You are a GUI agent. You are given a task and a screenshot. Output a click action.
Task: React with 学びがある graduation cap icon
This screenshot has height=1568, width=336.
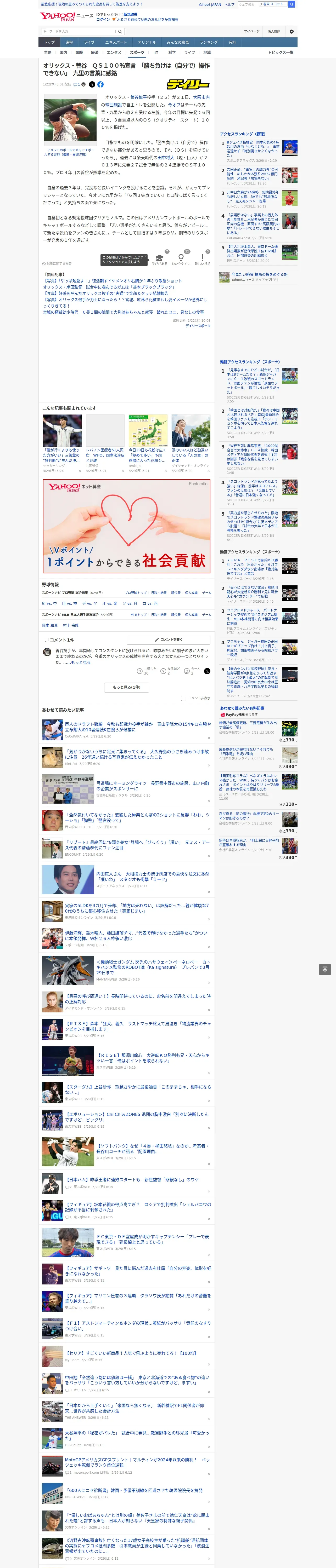[x=160, y=258]
